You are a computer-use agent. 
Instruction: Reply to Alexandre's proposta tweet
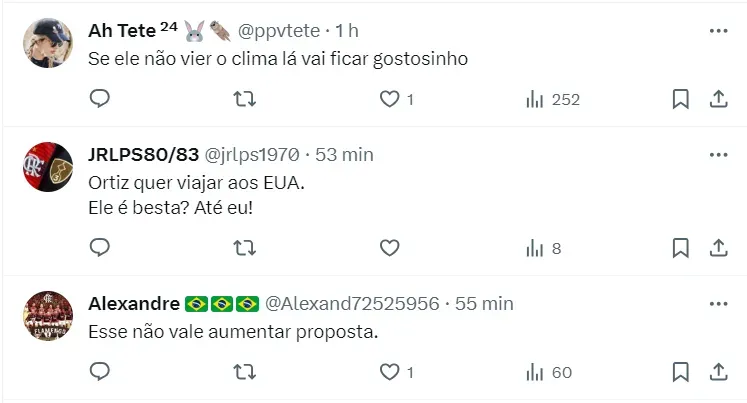(x=100, y=372)
